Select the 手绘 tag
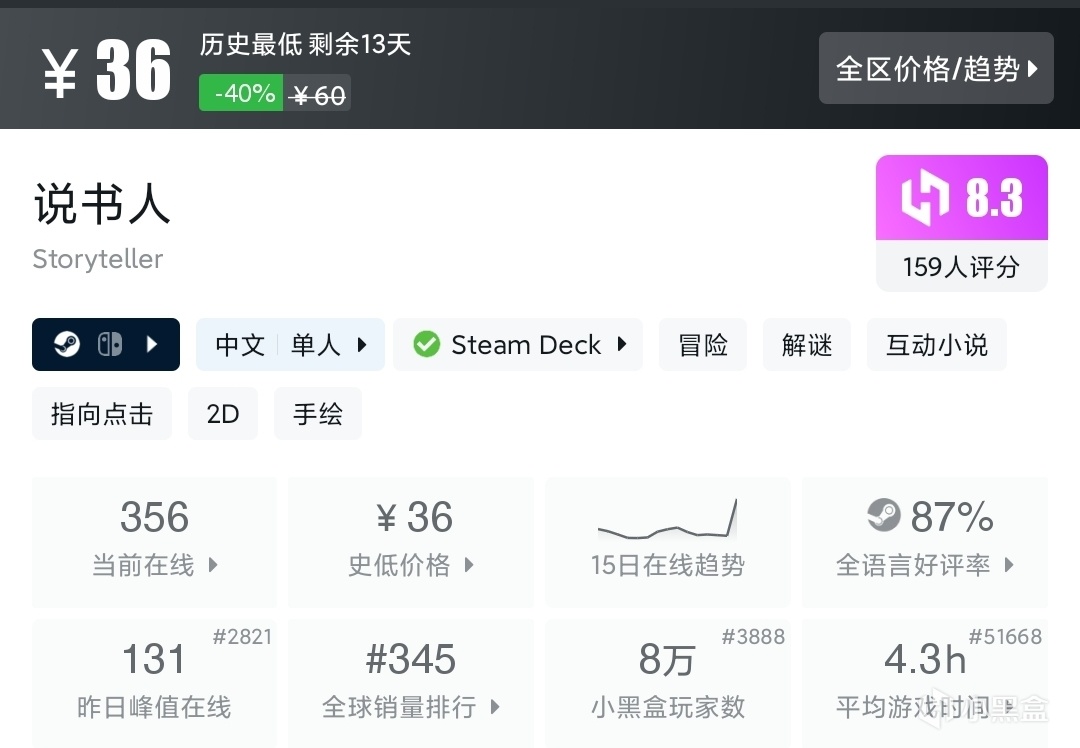 coord(318,414)
